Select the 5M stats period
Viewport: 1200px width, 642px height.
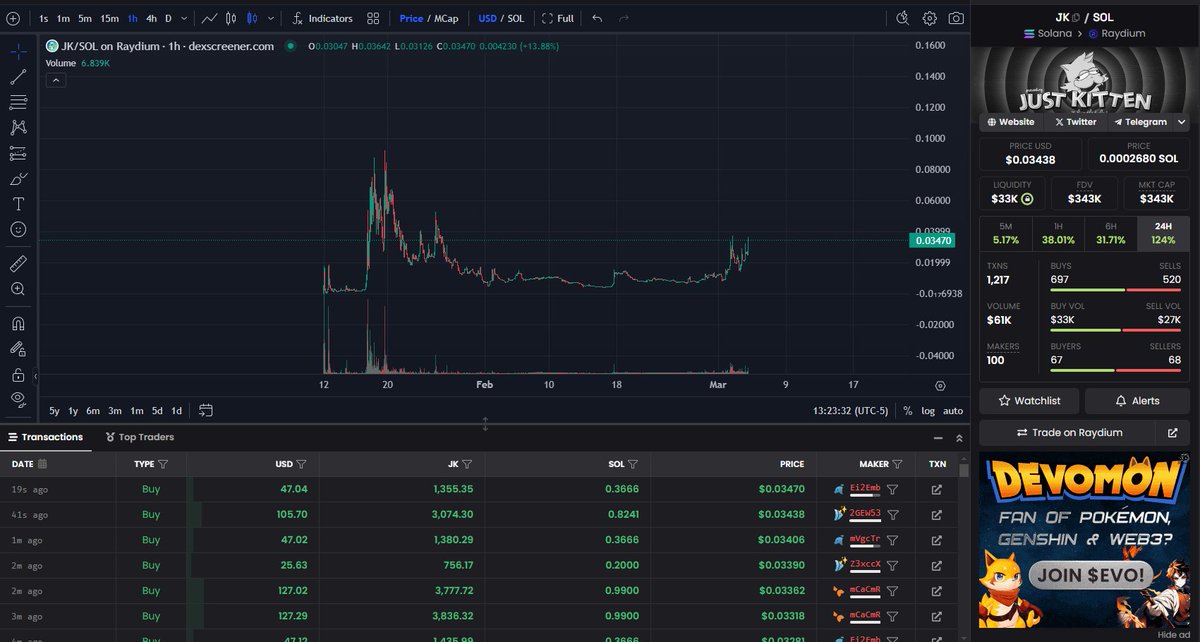[x=1005, y=233]
